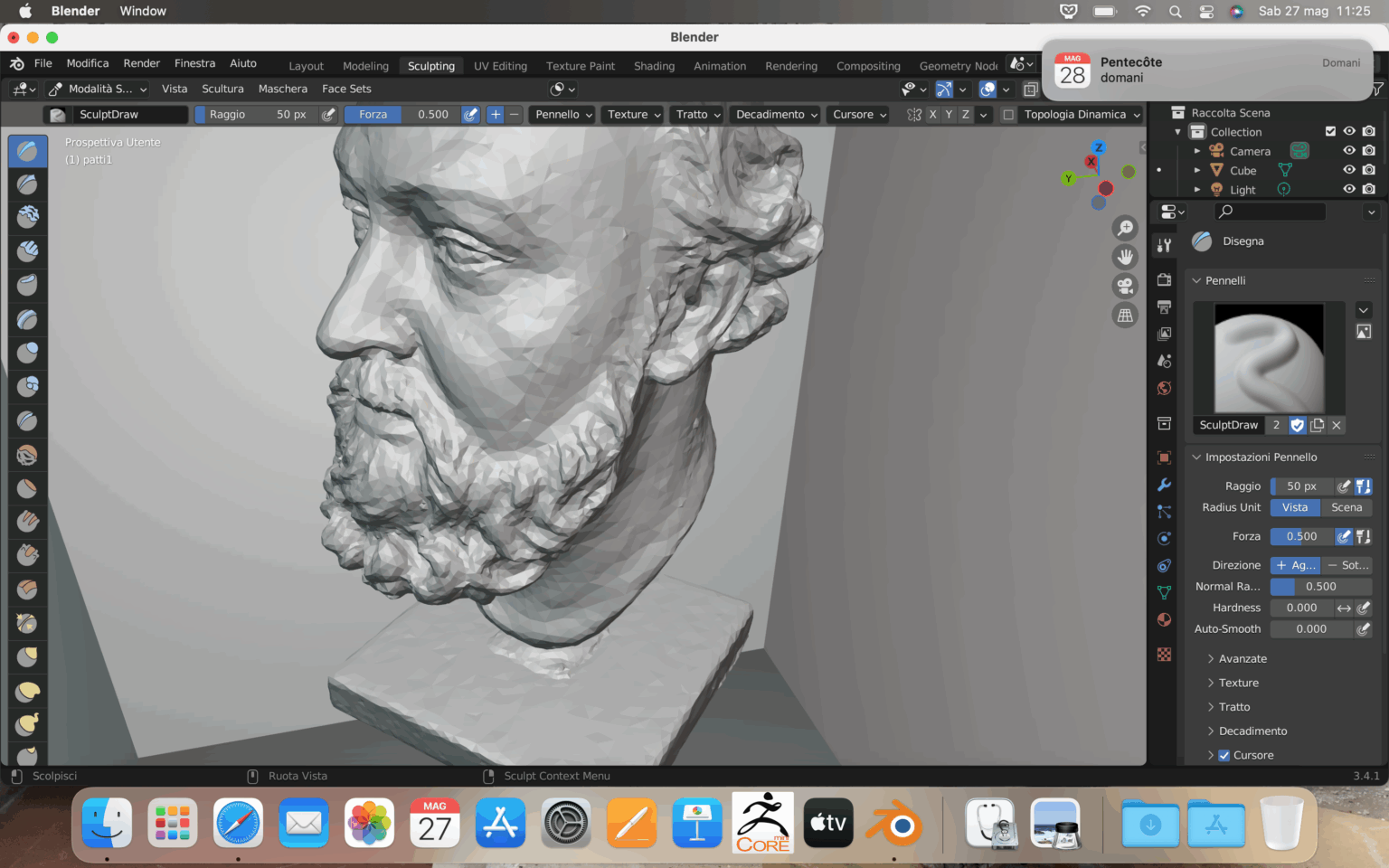Select the Clay Strips brush tool

(x=28, y=250)
